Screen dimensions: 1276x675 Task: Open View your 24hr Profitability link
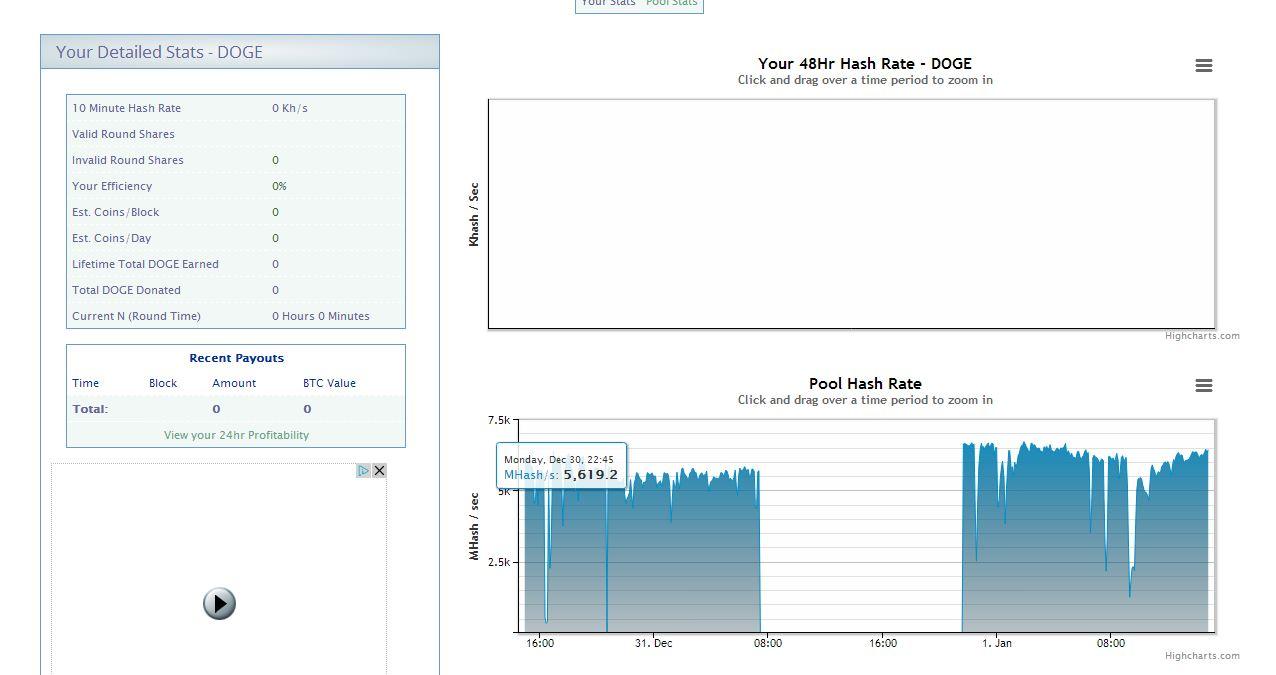(x=237, y=435)
